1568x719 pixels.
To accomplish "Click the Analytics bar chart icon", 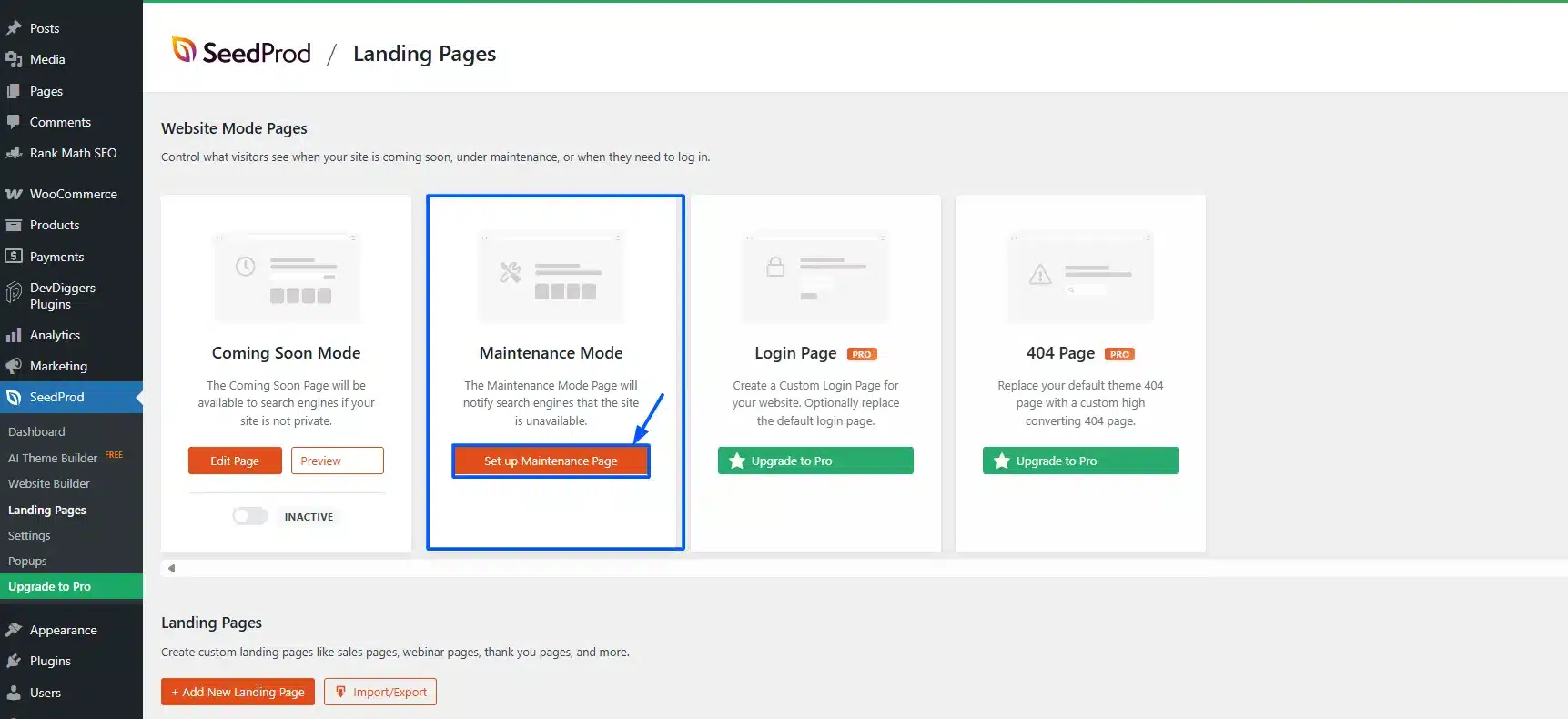I will [x=14, y=335].
